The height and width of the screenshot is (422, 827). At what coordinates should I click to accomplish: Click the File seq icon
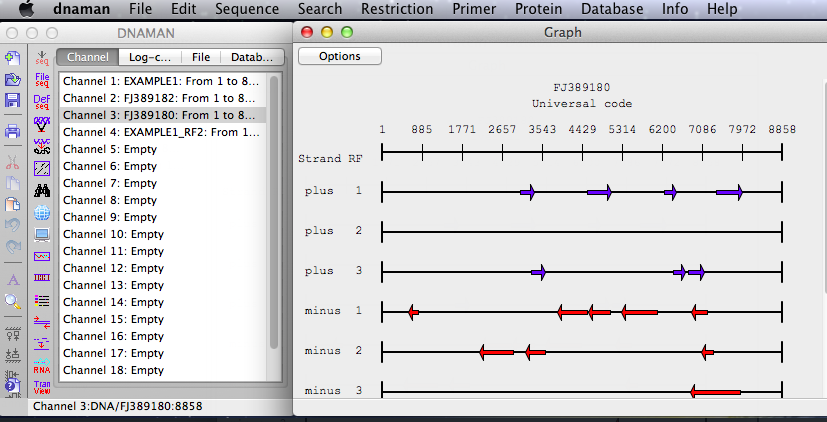tap(42, 80)
